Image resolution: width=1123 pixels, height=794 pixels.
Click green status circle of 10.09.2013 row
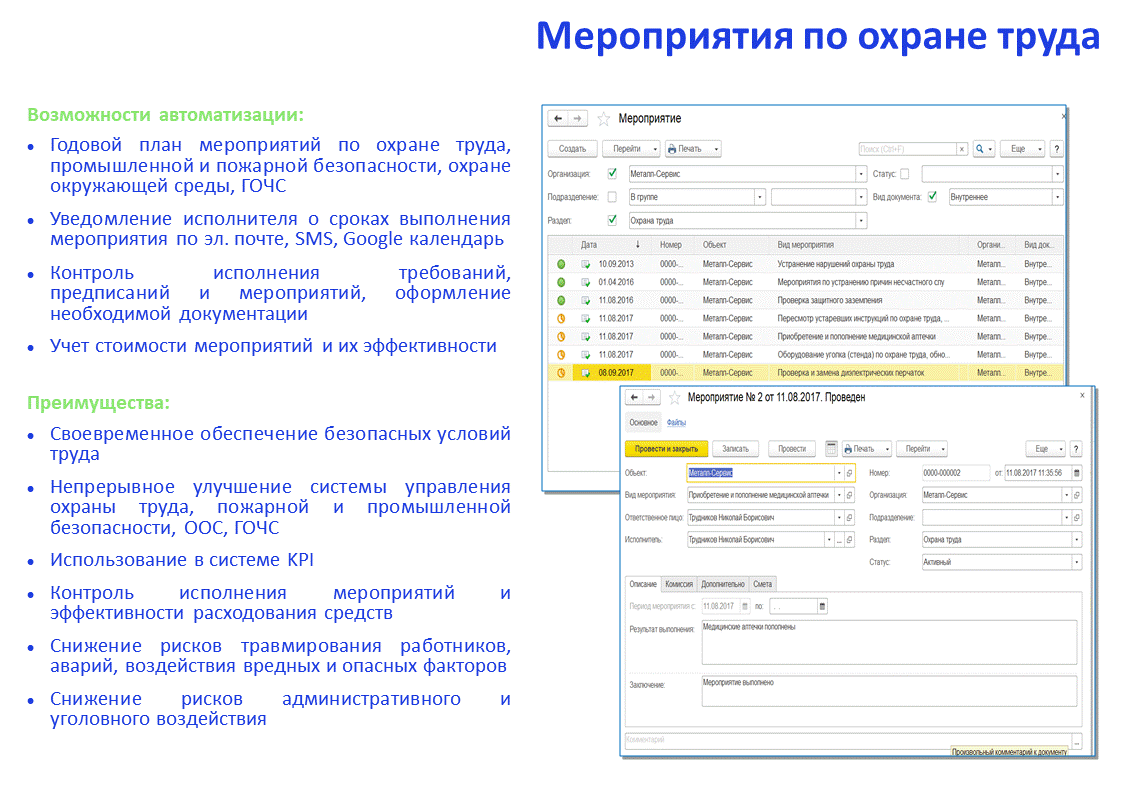[x=561, y=264]
